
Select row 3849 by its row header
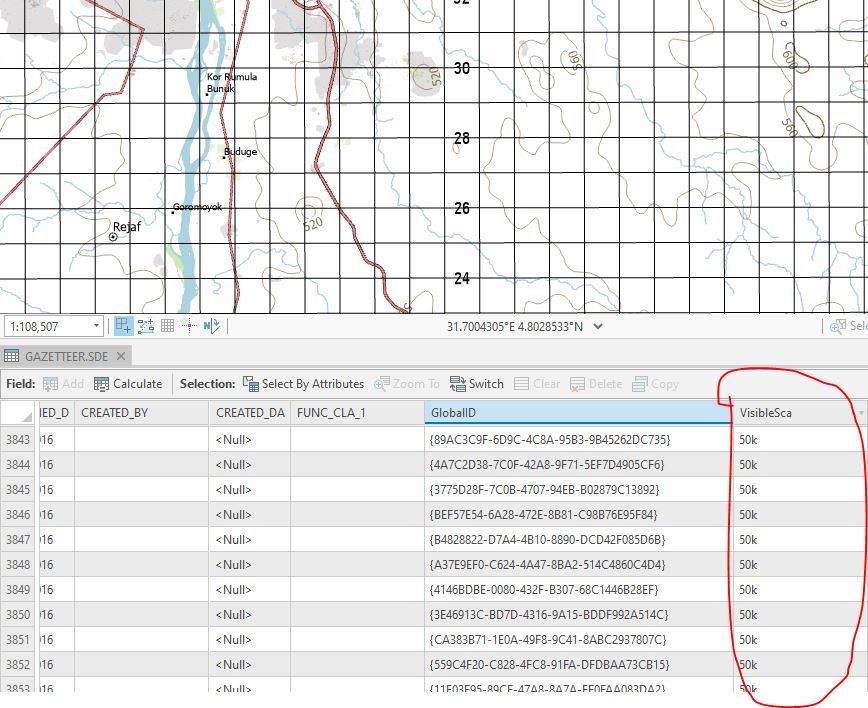(18, 590)
